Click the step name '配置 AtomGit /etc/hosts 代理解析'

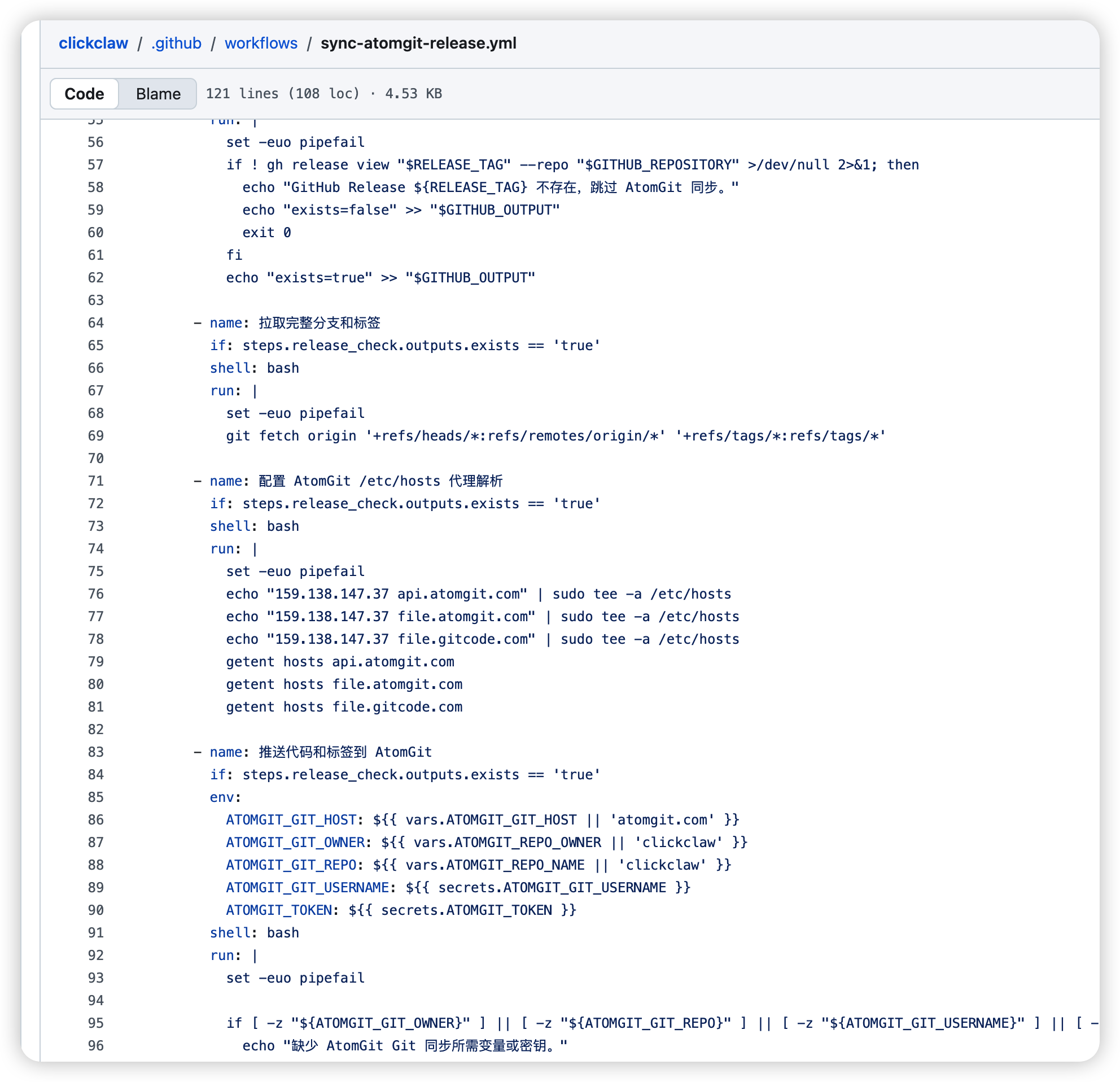point(380,481)
